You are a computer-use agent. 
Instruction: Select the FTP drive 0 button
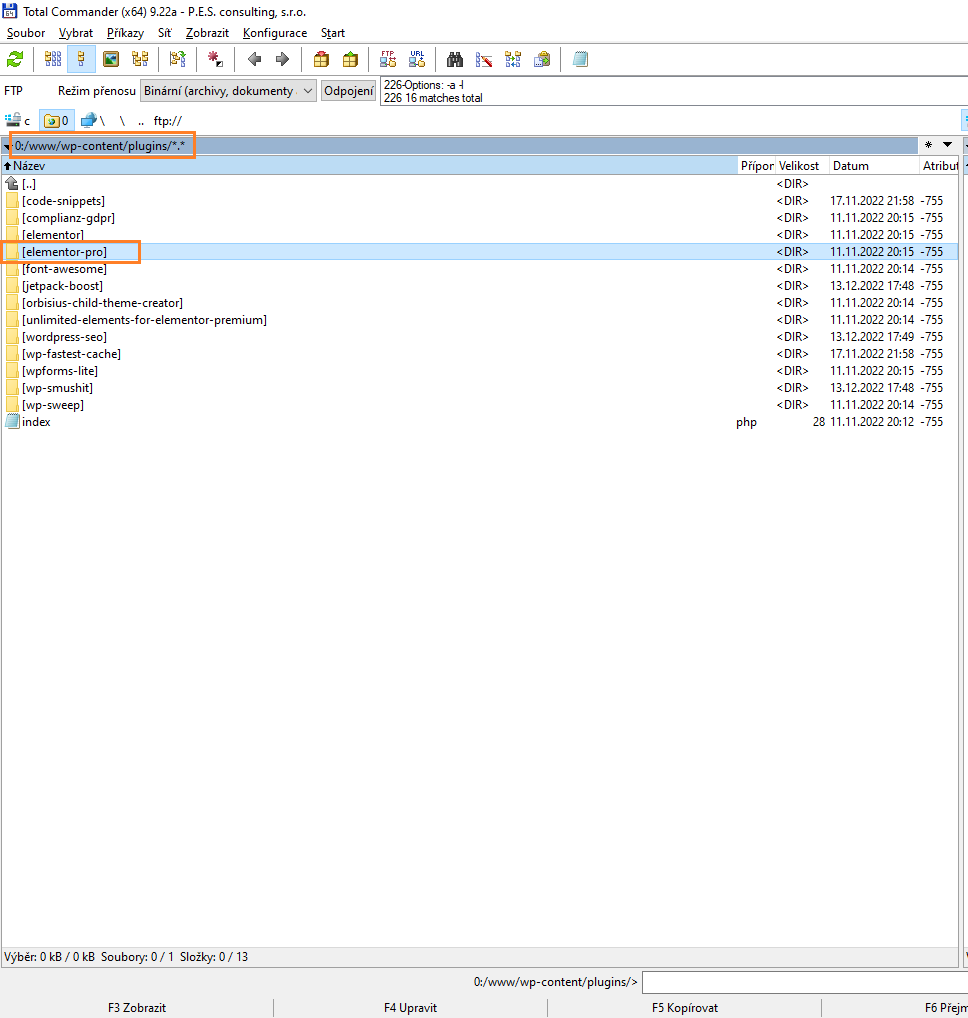click(56, 121)
